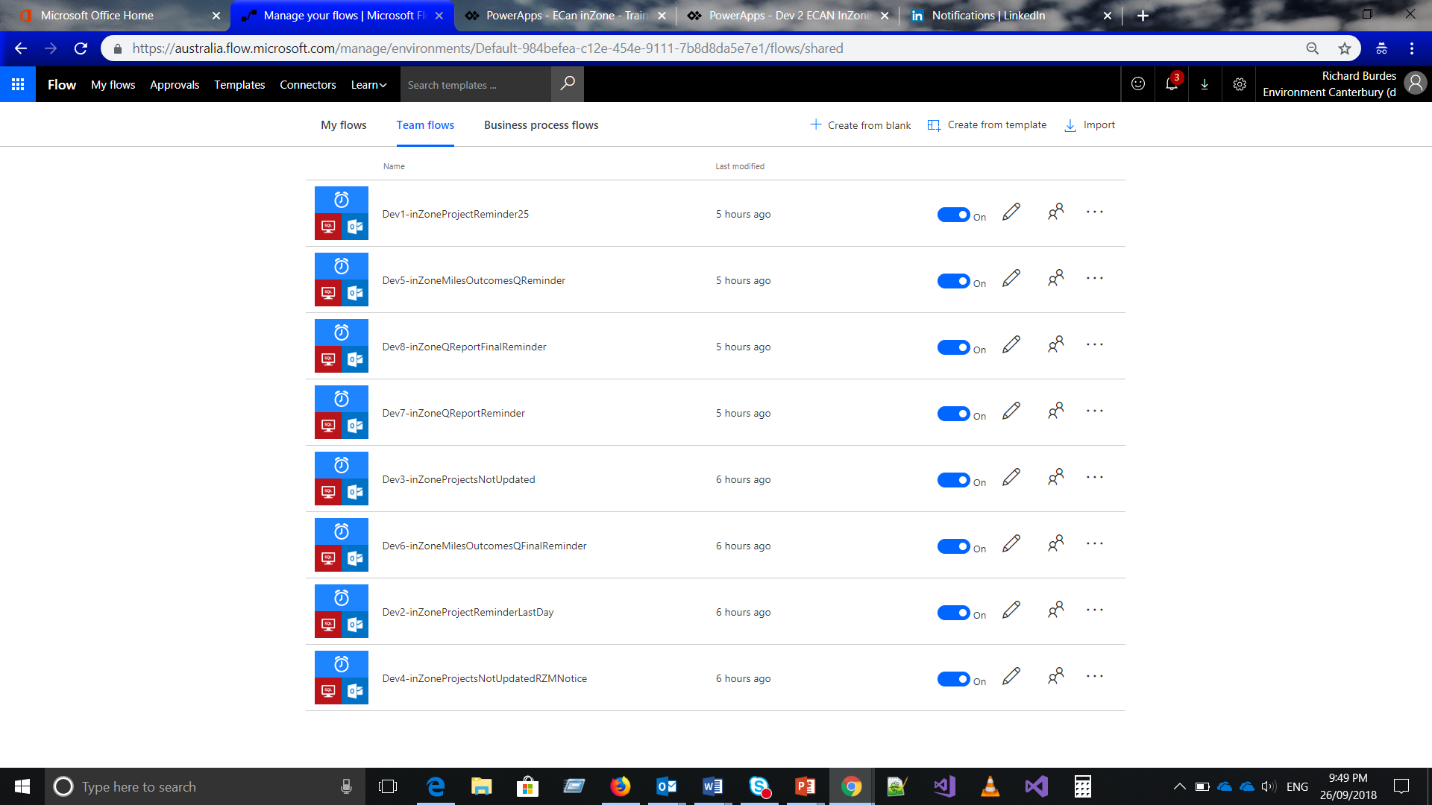The height and width of the screenshot is (805, 1432).
Task: Click the mobile app download icon
Action: pos(1204,84)
